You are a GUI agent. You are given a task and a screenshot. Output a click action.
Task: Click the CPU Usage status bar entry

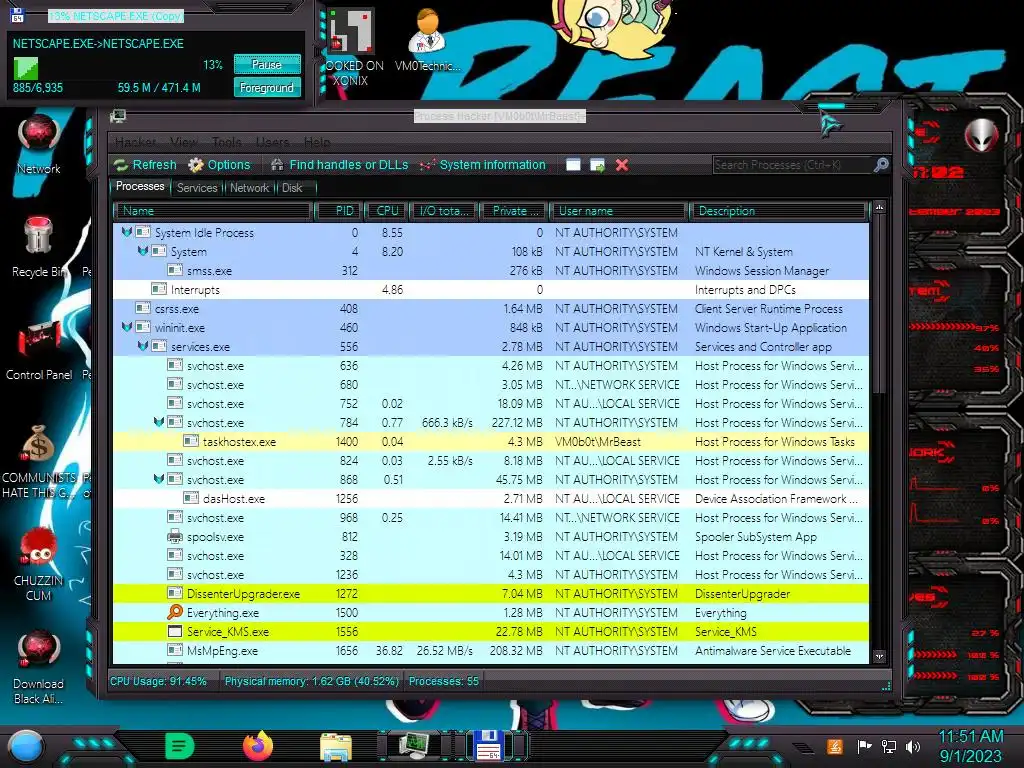tap(158, 681)
